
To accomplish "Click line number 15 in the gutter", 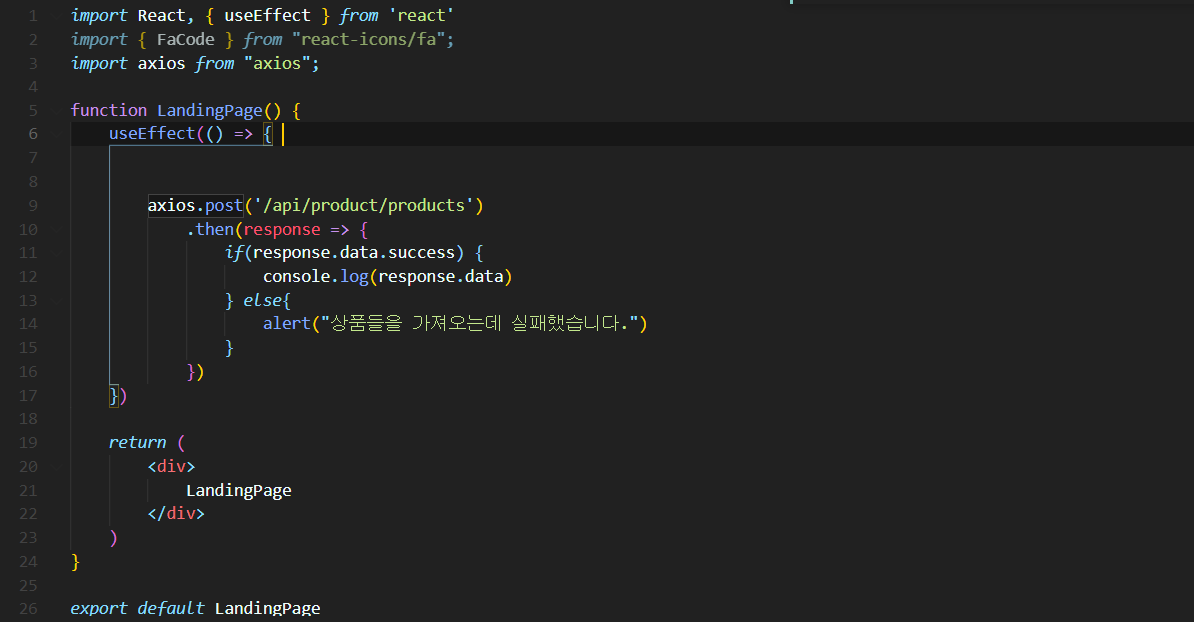I will (28, 348).
